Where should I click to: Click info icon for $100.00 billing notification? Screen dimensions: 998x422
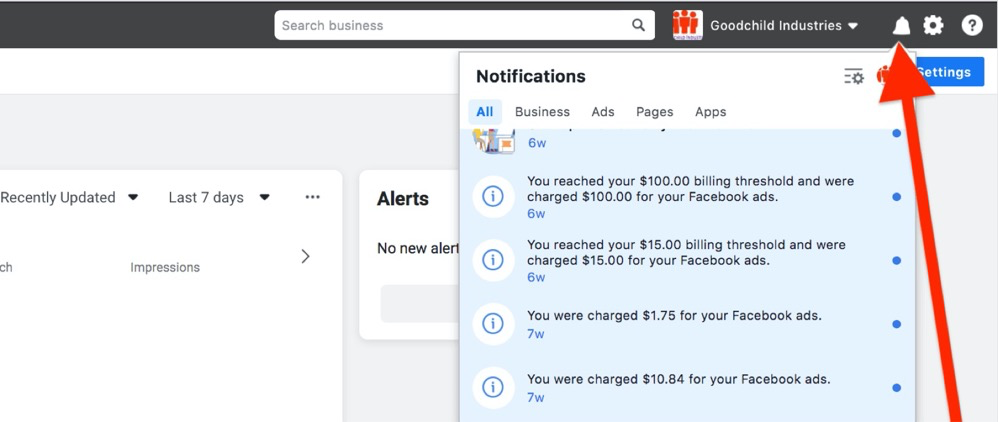[x=492, y=197]
